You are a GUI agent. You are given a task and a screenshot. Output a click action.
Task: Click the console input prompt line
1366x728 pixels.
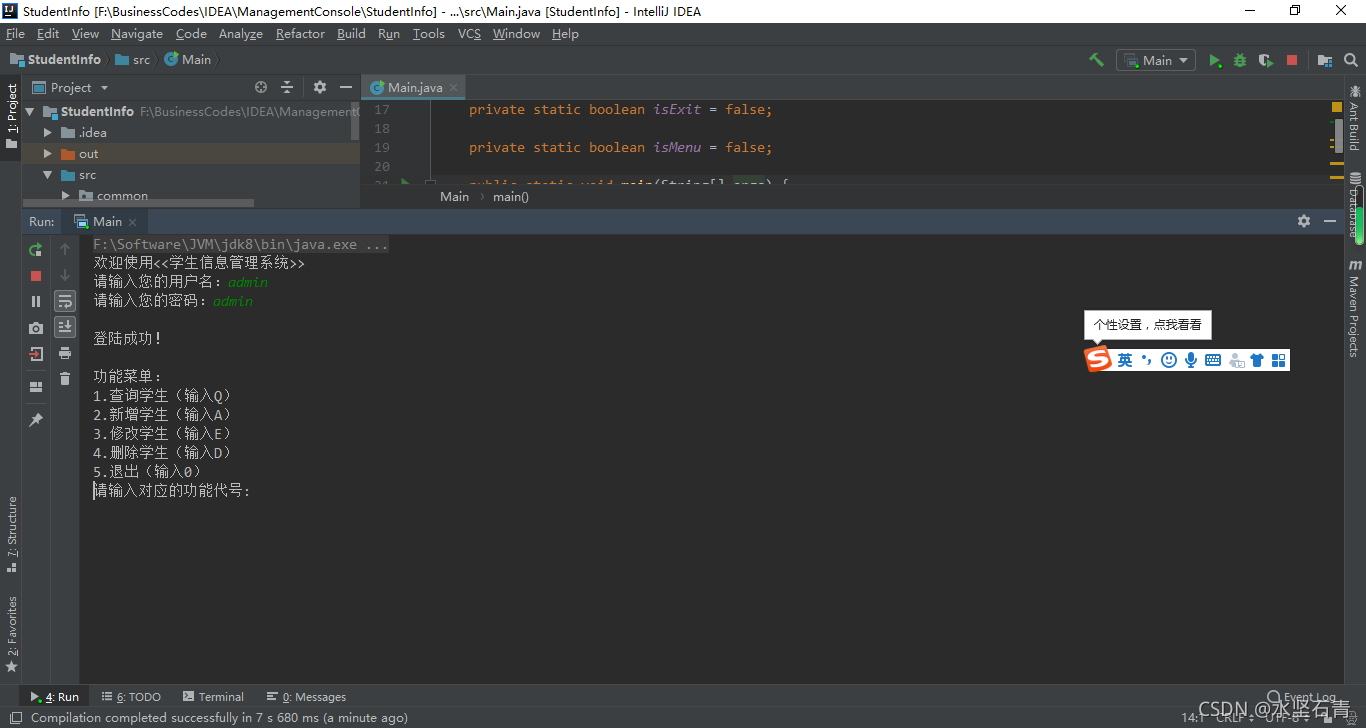pos(172,491)
